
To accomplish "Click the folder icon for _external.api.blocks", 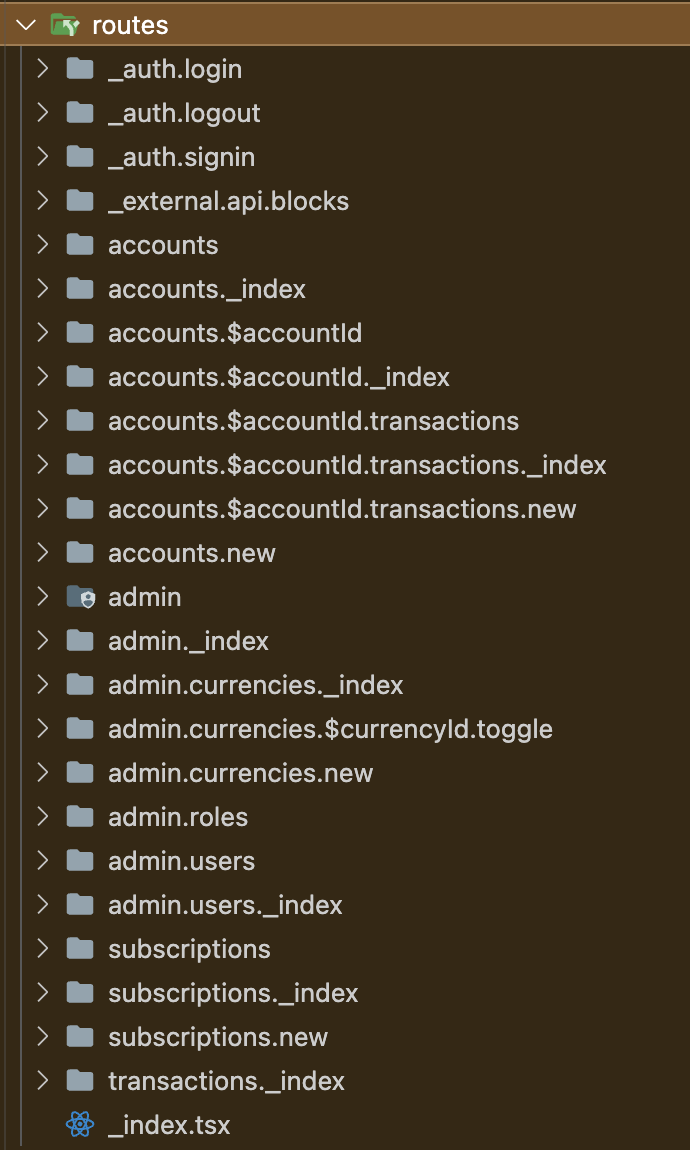I will [80, 200].
